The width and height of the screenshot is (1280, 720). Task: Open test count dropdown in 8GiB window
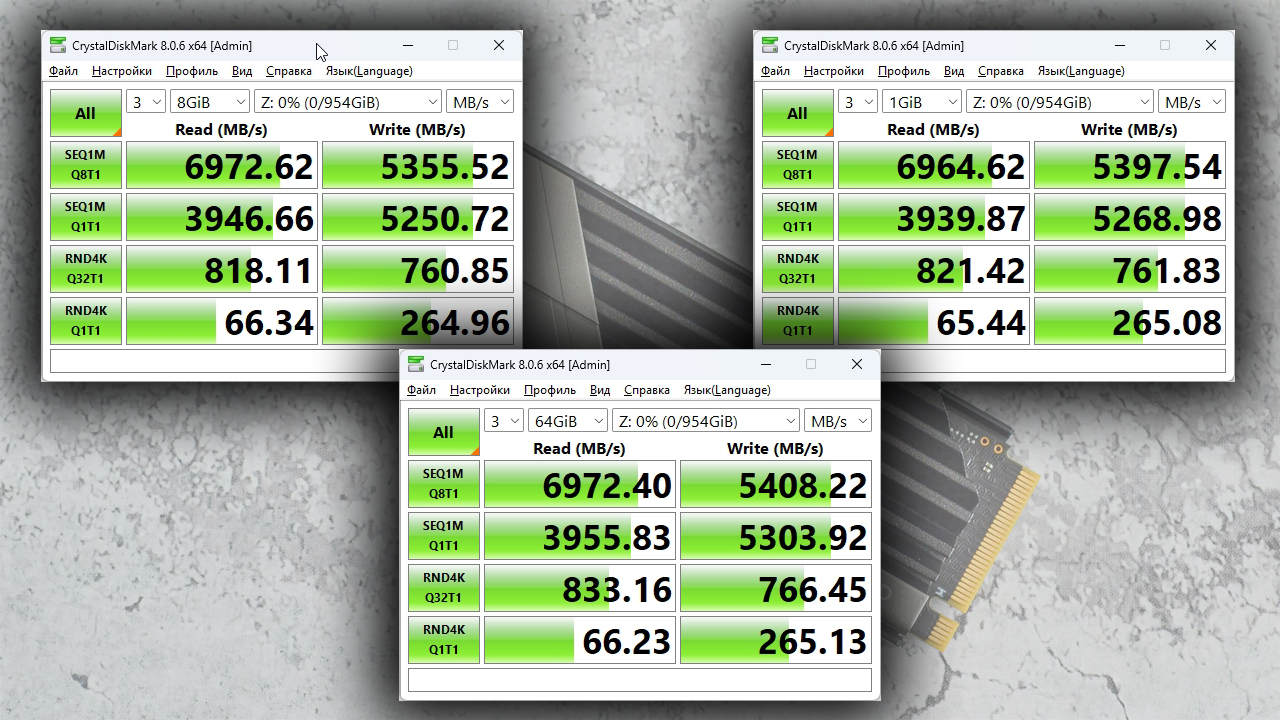tap(146, 102)
